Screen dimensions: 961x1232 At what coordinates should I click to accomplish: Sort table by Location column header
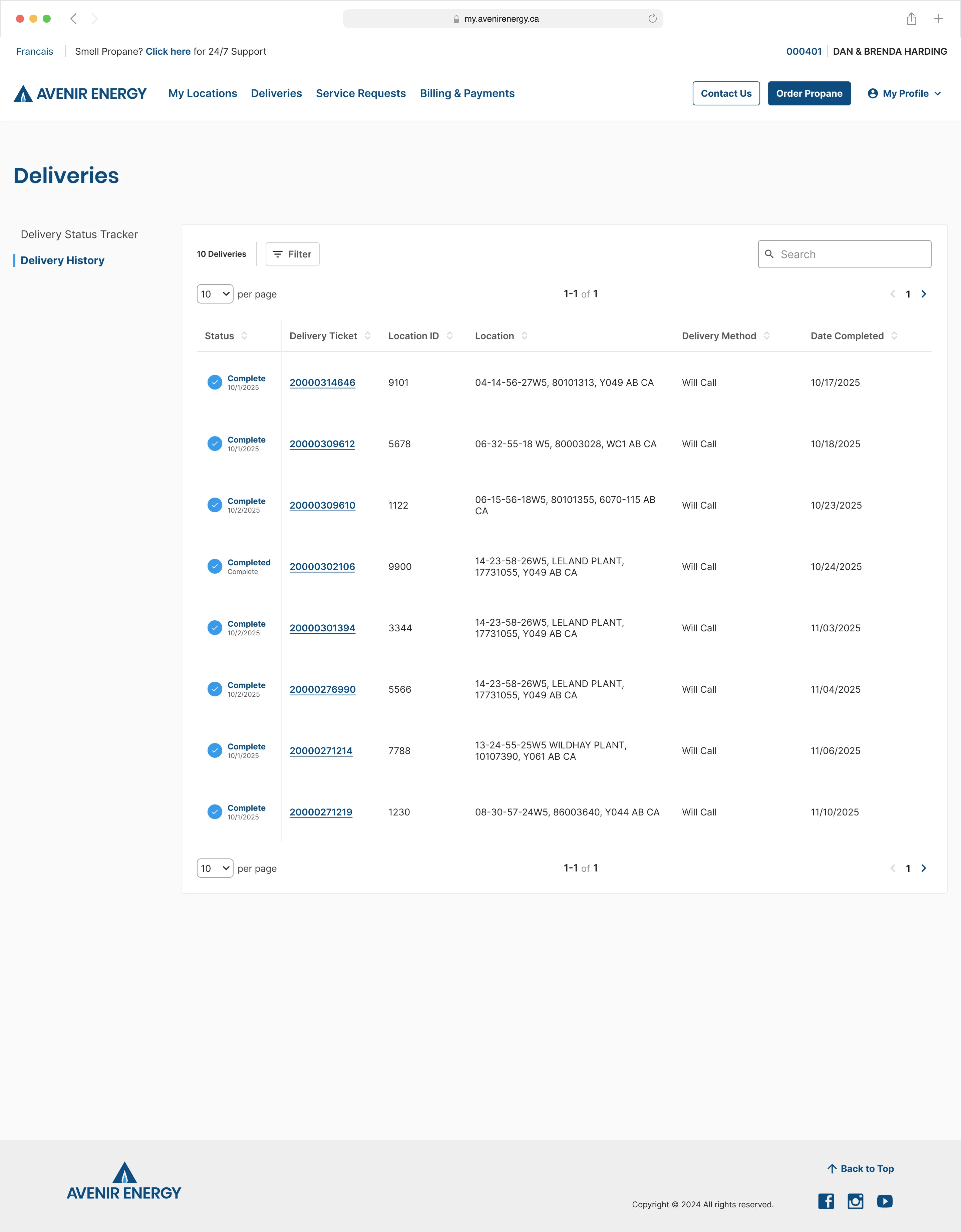click(525, 336)
